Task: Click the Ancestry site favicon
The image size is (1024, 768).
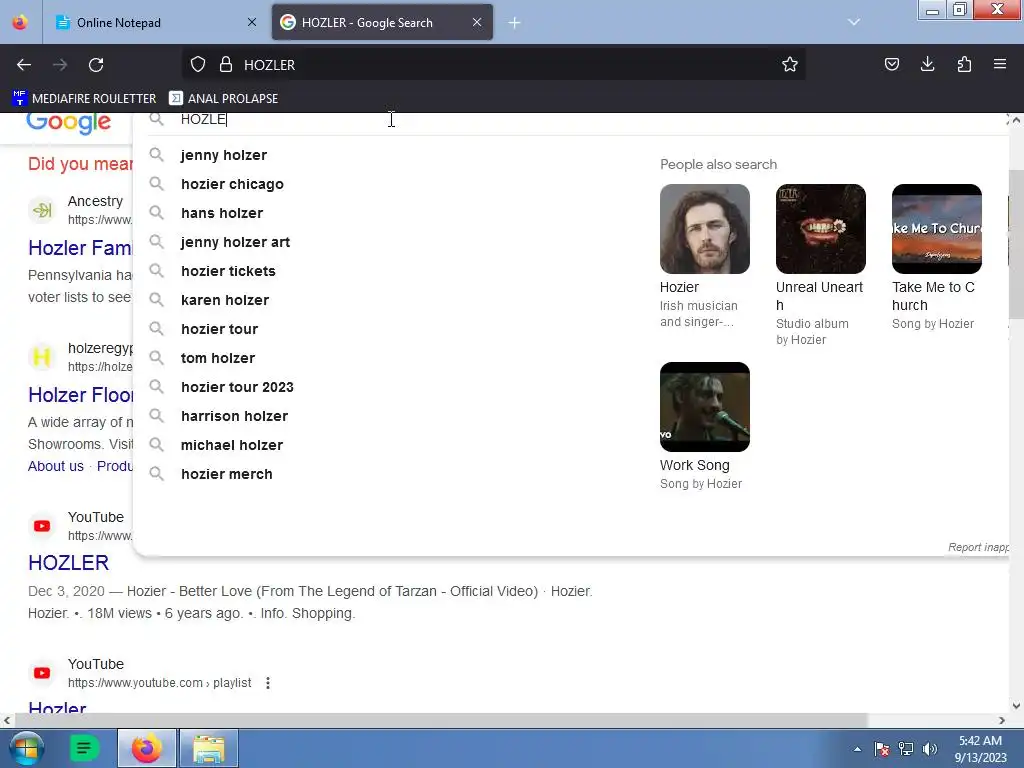Action: click(42, 210)
